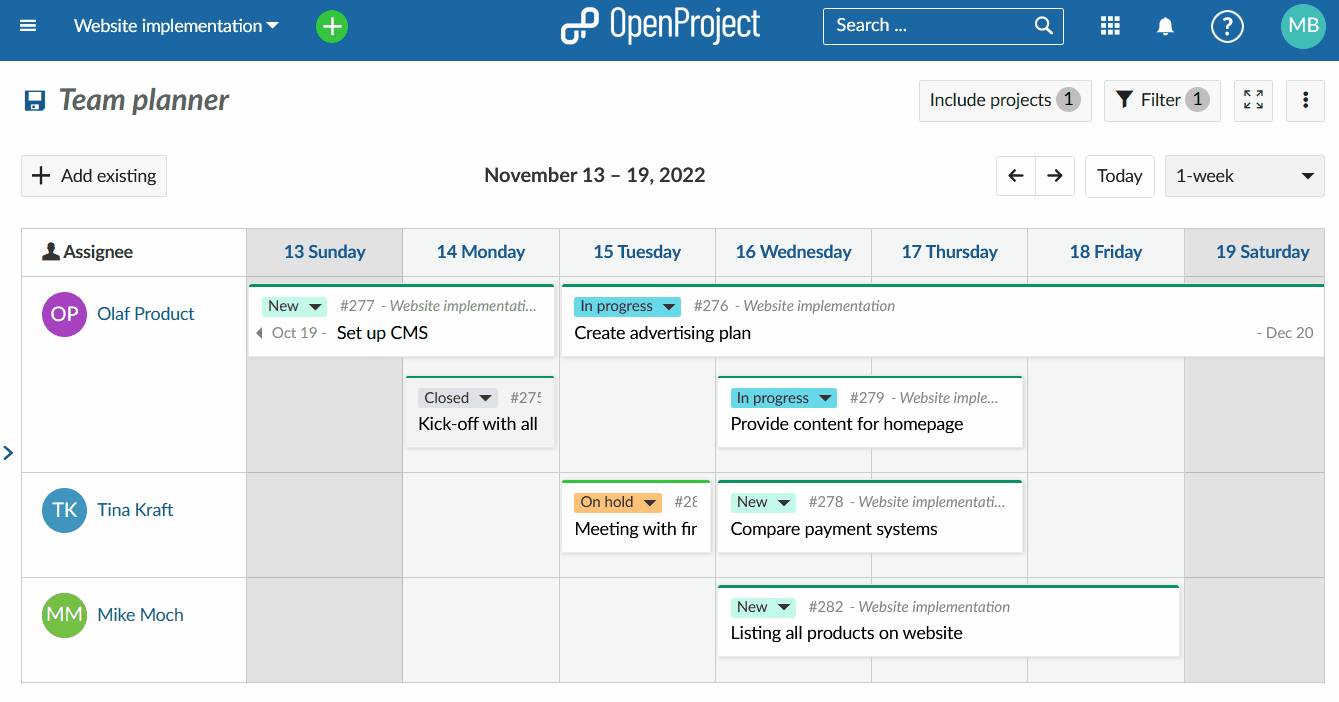Screen dimensions: 1339x702
Task: Click the Include projects button
Action: coord(1004,100)
